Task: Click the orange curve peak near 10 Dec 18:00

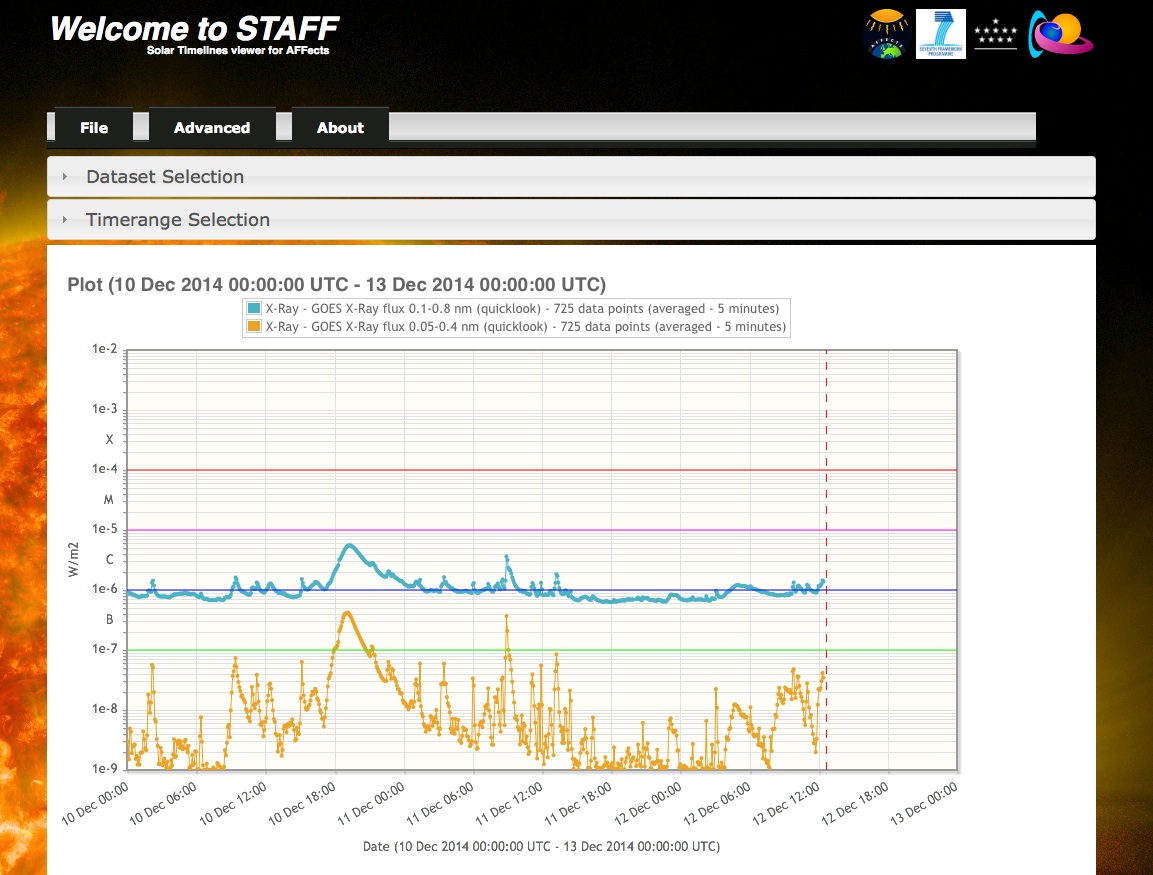Action: click(x=346, y=613)
